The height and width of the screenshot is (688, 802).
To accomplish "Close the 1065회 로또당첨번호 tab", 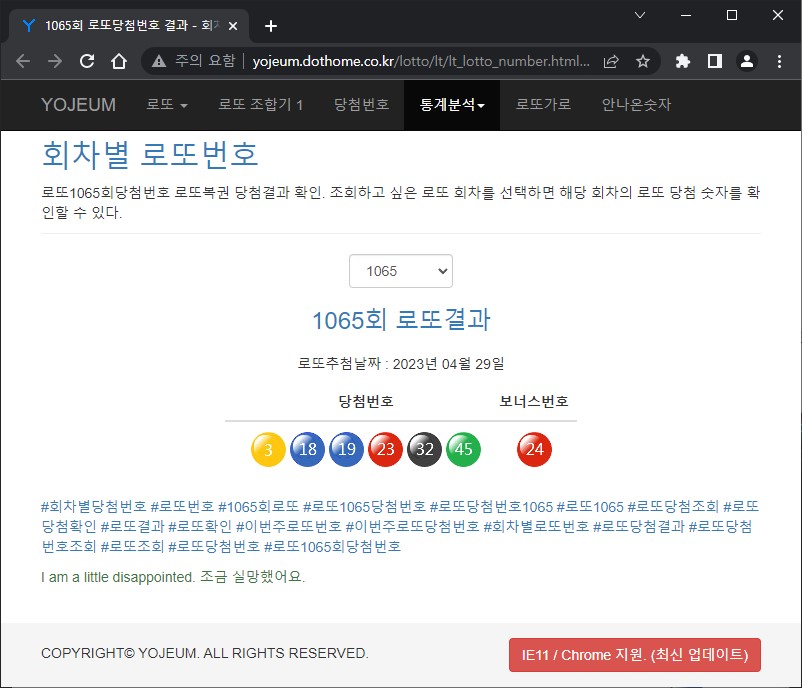I will pos(233,26).
